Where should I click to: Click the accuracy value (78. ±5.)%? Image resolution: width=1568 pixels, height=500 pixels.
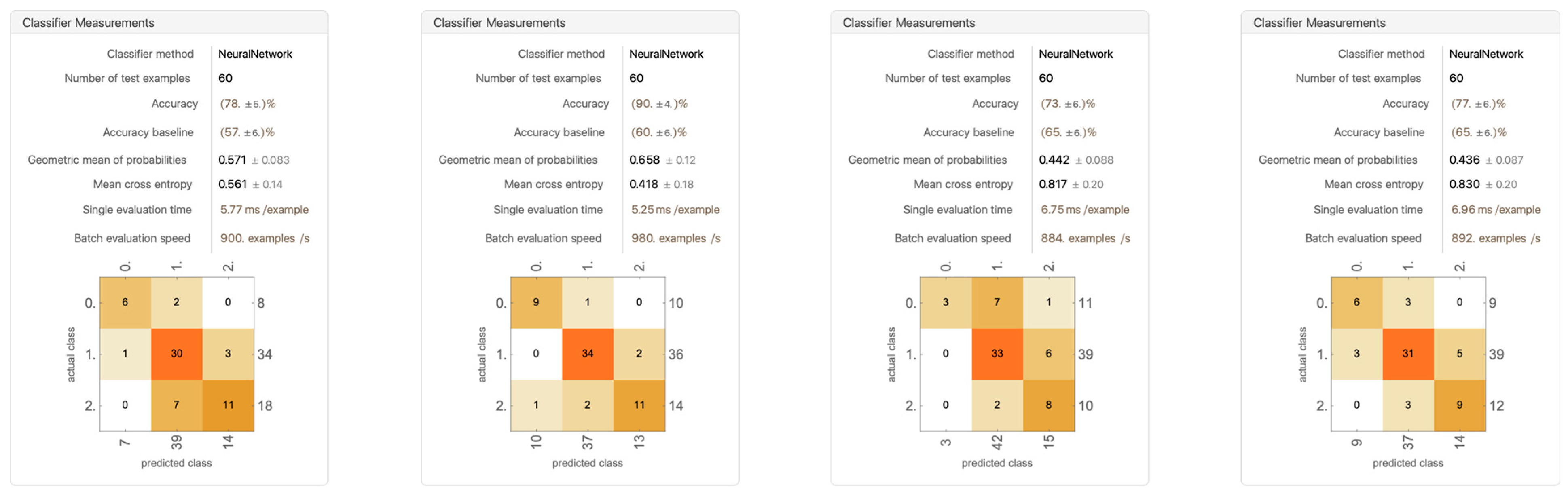point(248,104)
